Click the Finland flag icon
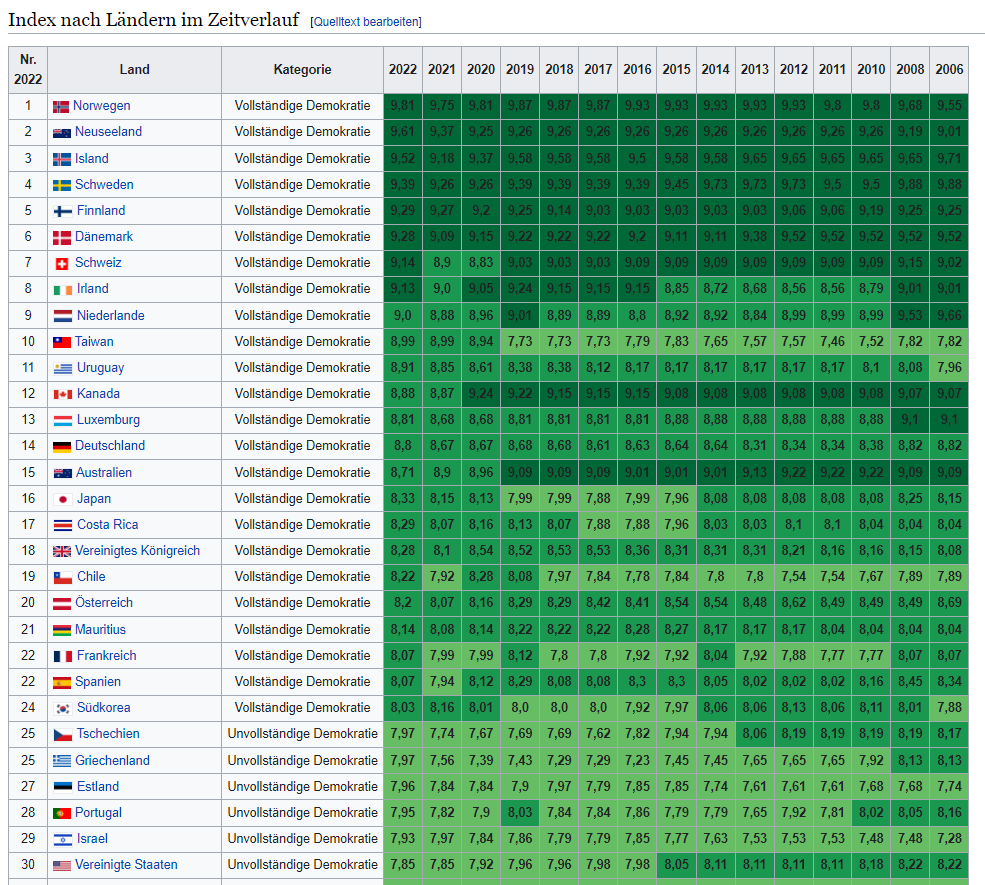The image size is (985, 885). point(63,212)
